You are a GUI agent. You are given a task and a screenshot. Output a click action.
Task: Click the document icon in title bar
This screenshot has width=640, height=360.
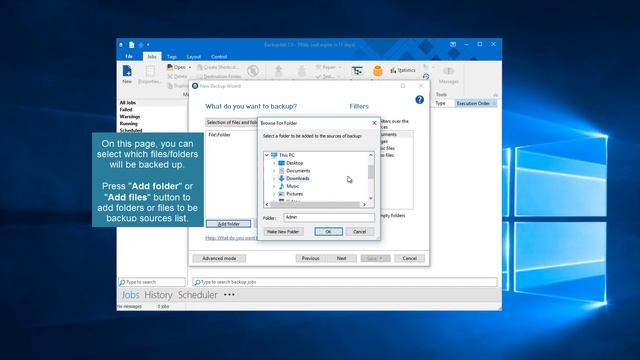click(x=131, y=45)
